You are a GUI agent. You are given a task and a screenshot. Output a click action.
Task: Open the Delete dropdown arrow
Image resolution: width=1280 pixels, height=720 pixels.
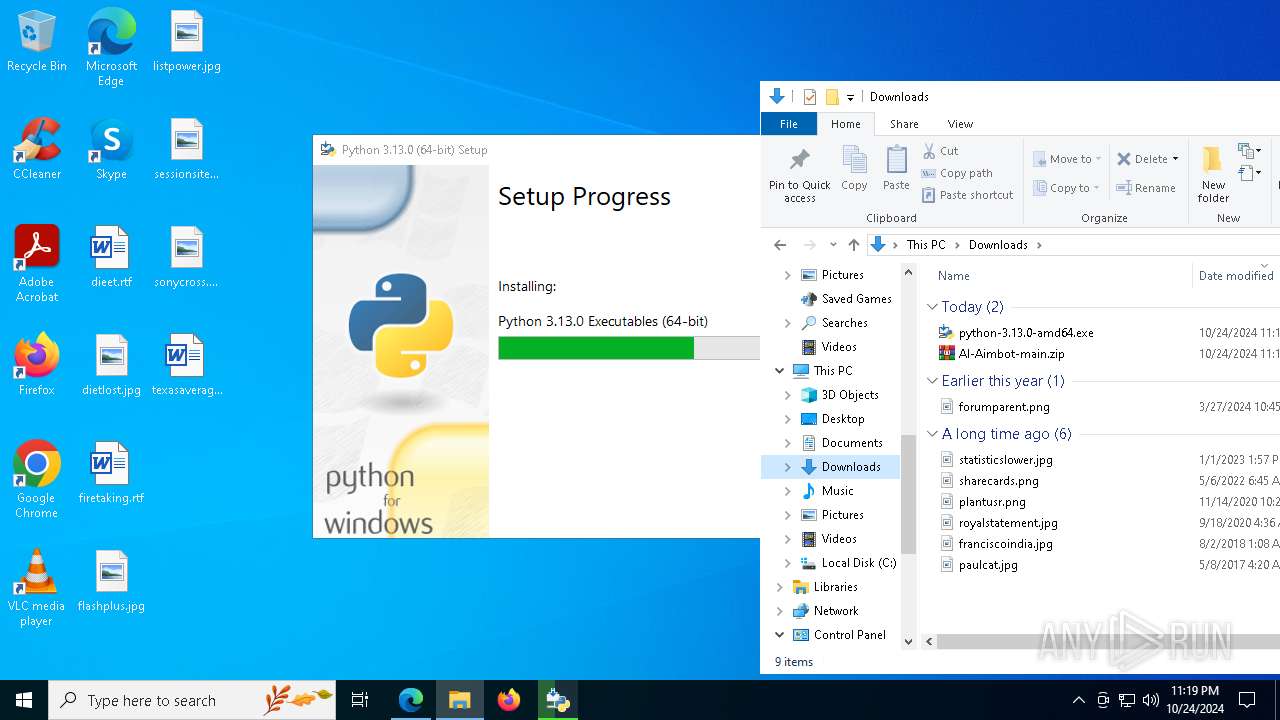click(1175, 159)
